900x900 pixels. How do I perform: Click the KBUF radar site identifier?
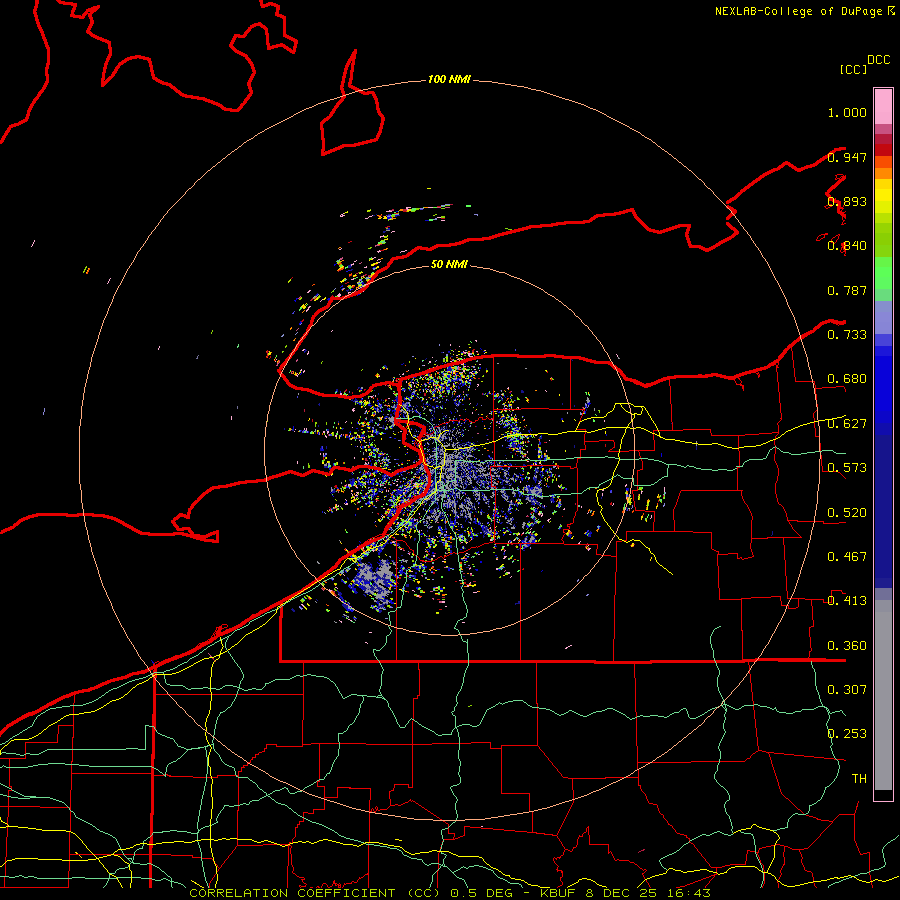[557, 893]
